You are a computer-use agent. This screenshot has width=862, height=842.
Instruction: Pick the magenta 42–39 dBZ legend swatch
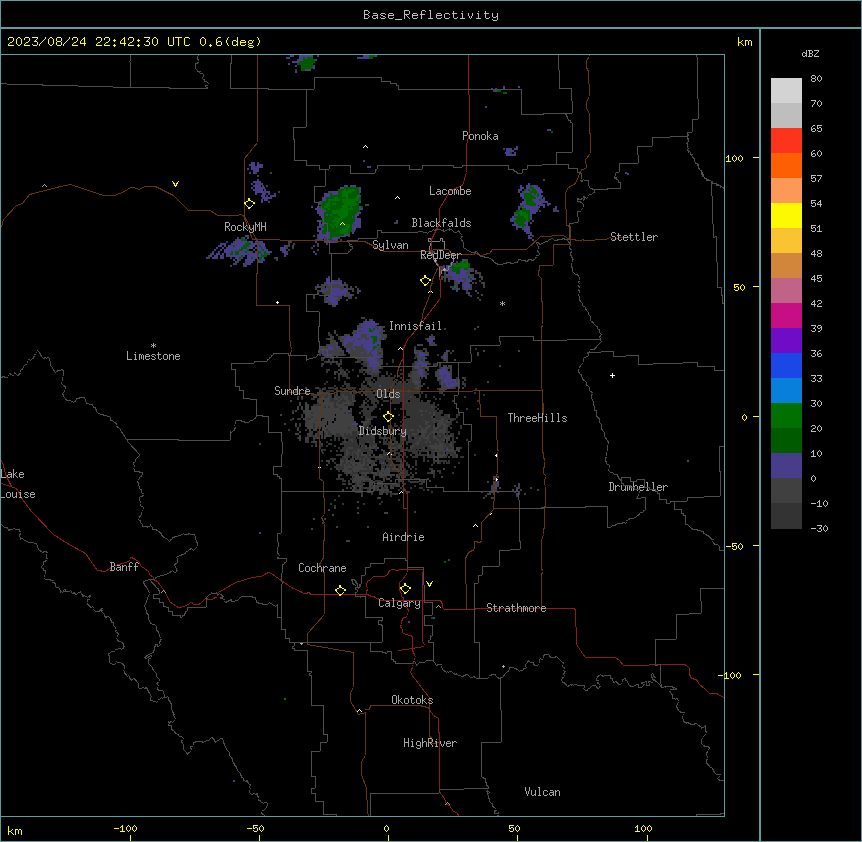point(786,316)
